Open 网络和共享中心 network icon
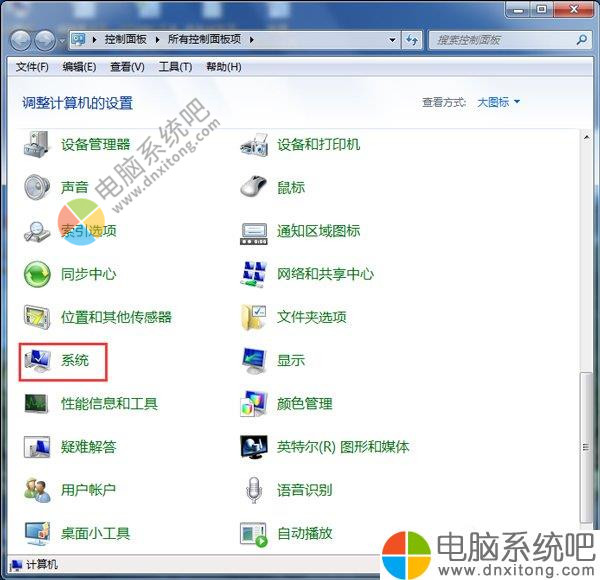 [x=254, y=274]
